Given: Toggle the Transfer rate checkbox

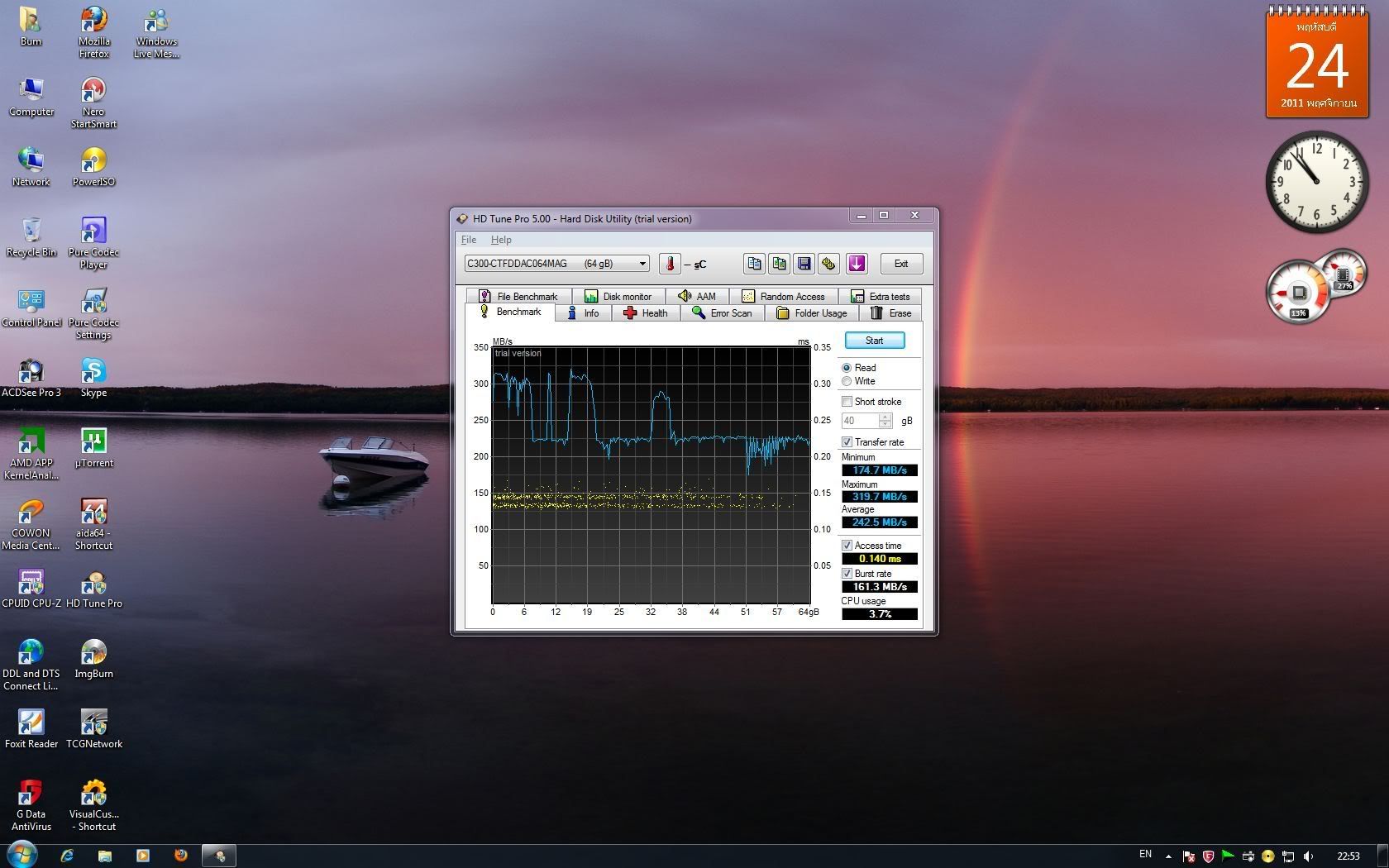Looking at the screenshot, I should pos(847,442).
